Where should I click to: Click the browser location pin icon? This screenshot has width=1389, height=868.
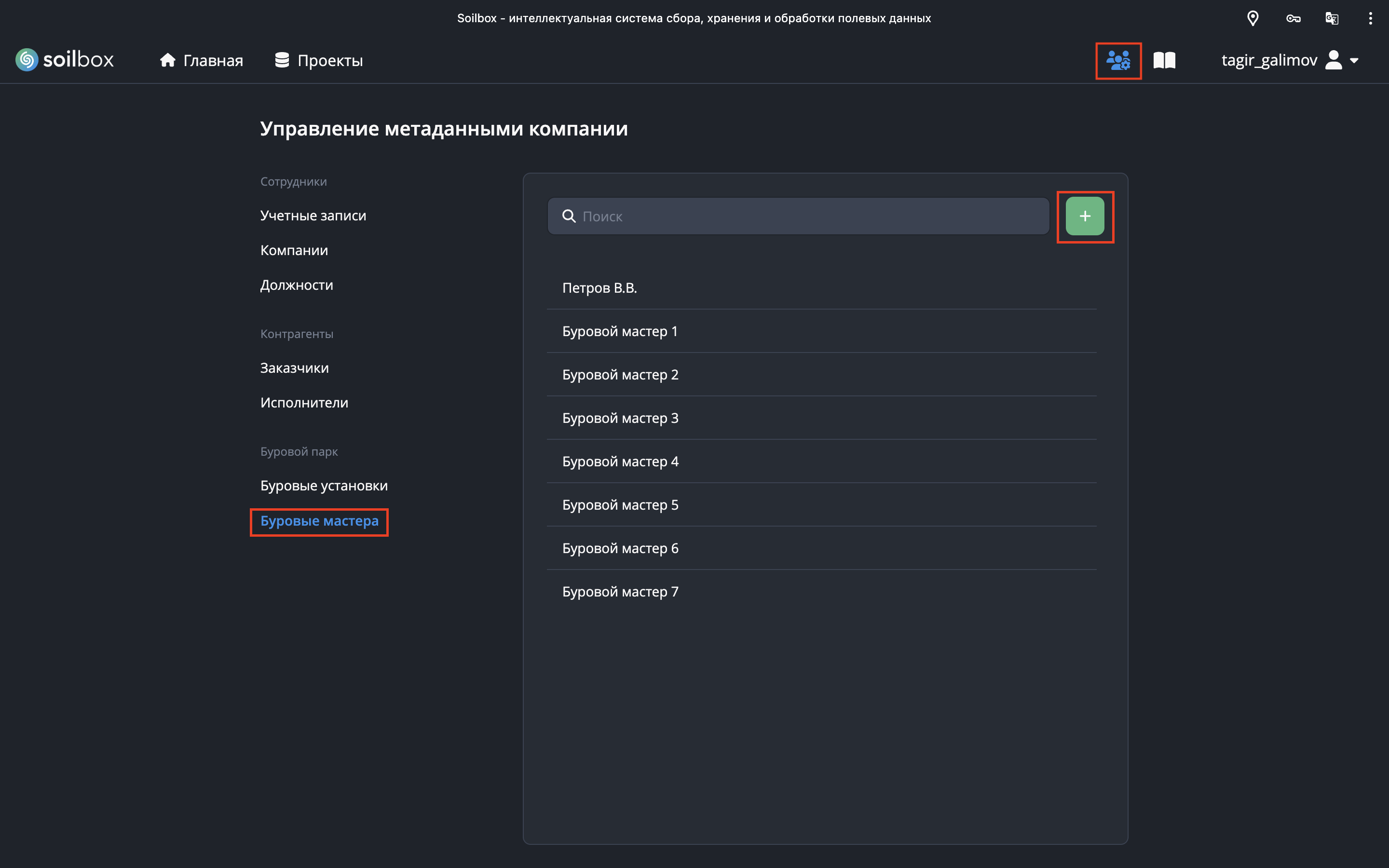click(x=1253, y=18)
